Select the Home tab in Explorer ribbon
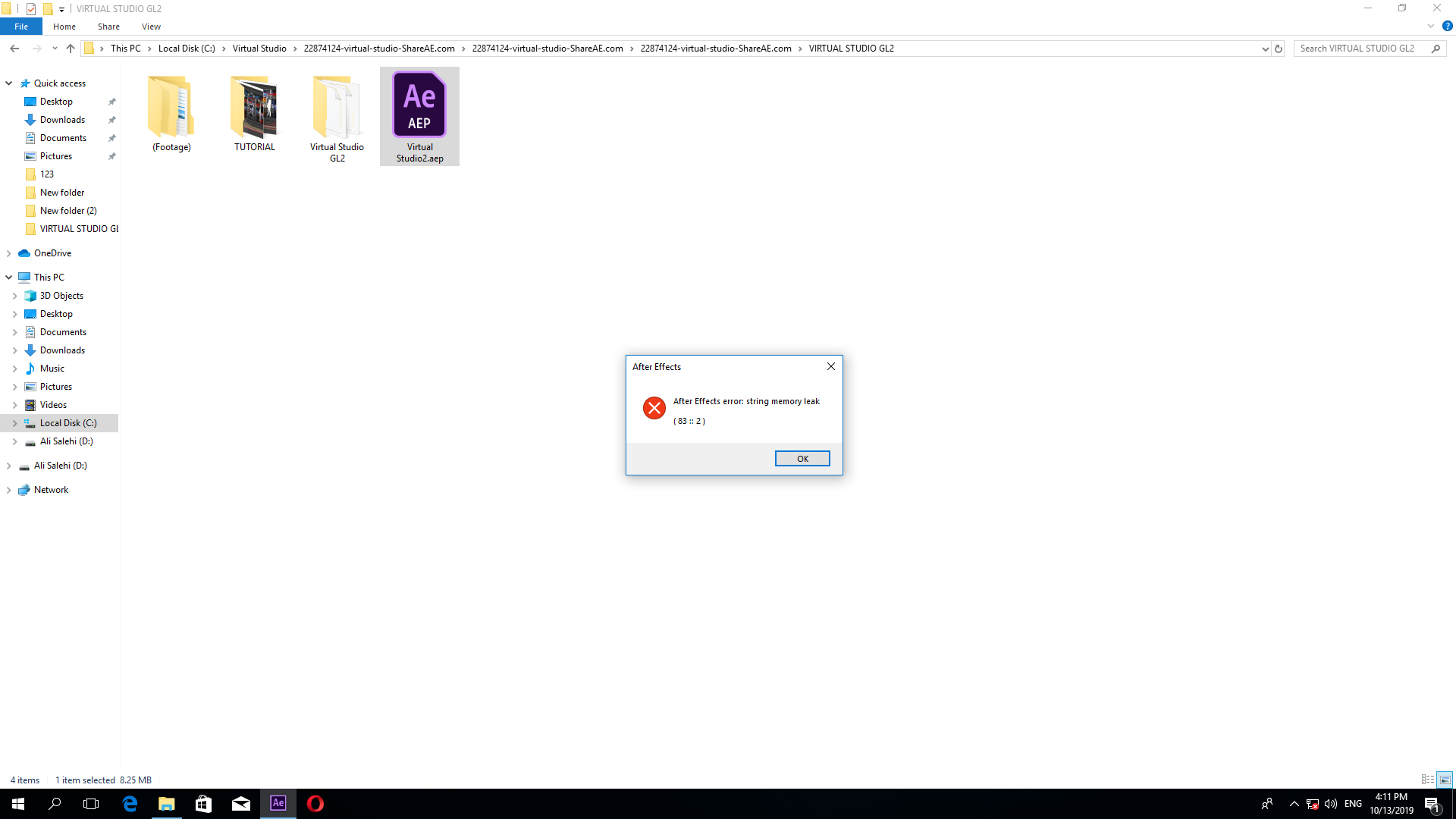 [63, 27]
